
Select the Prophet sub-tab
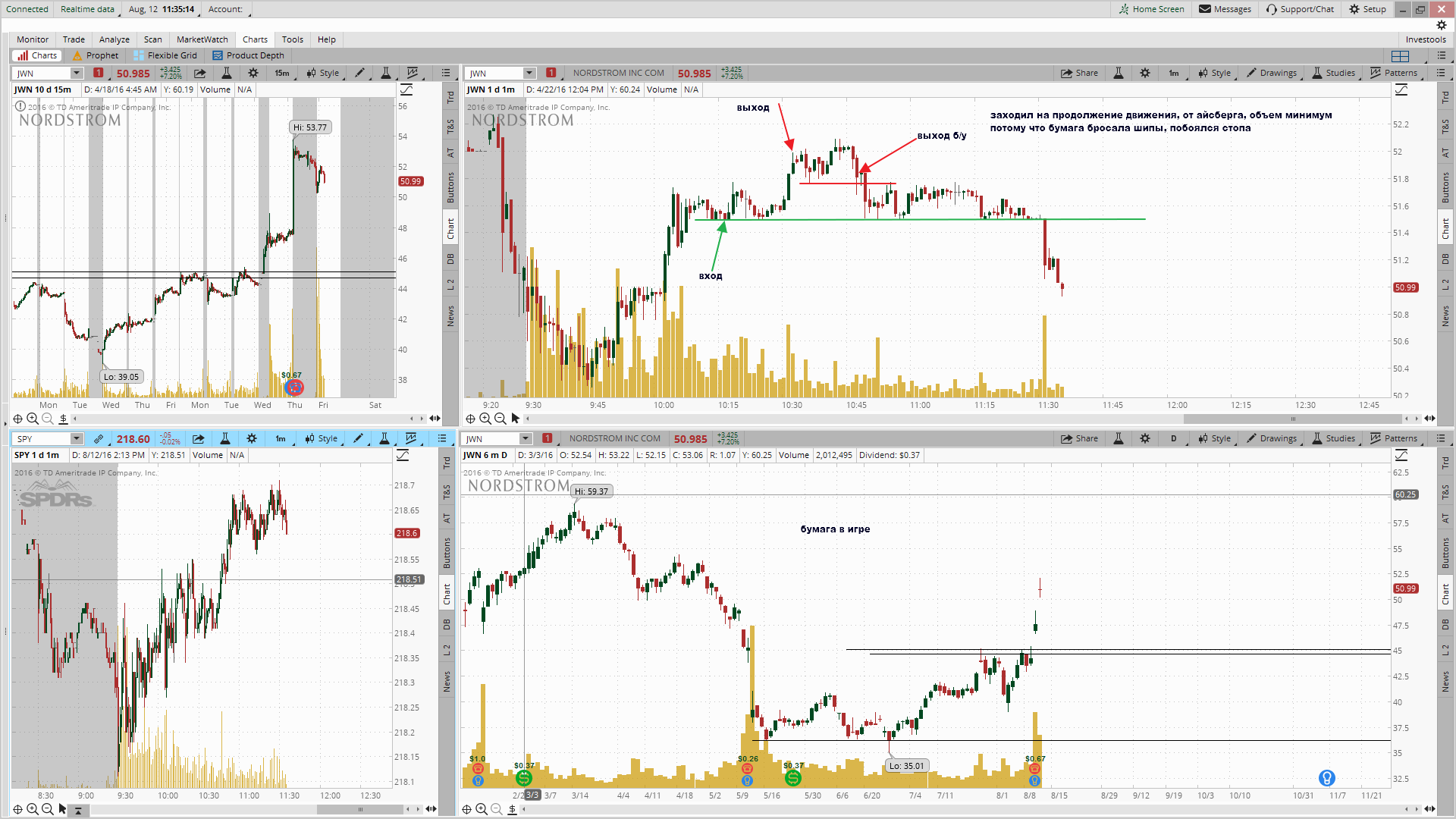click(96, 55)
